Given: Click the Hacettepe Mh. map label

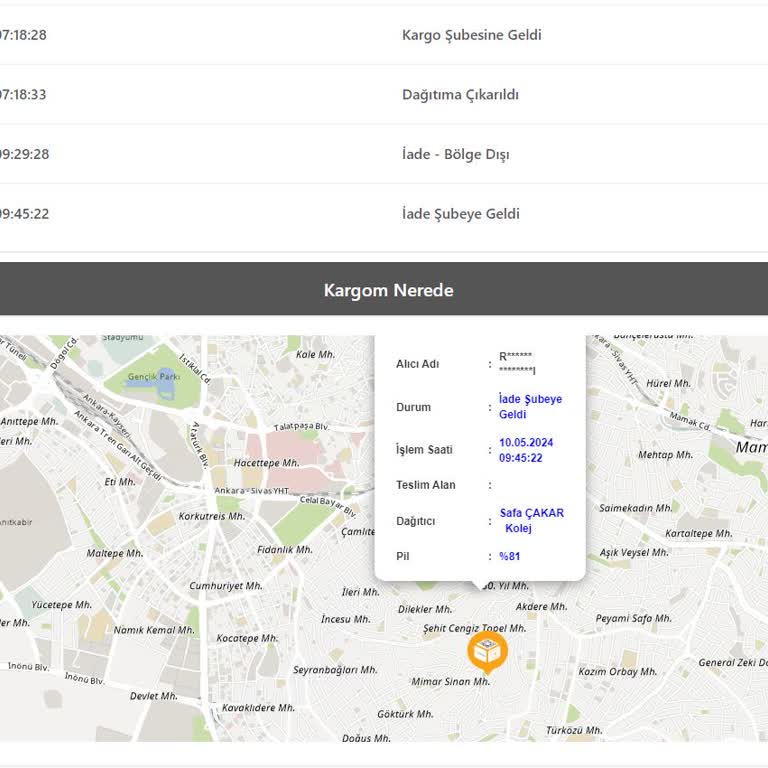Looking at the screenshot, I should tap(266, 463).
